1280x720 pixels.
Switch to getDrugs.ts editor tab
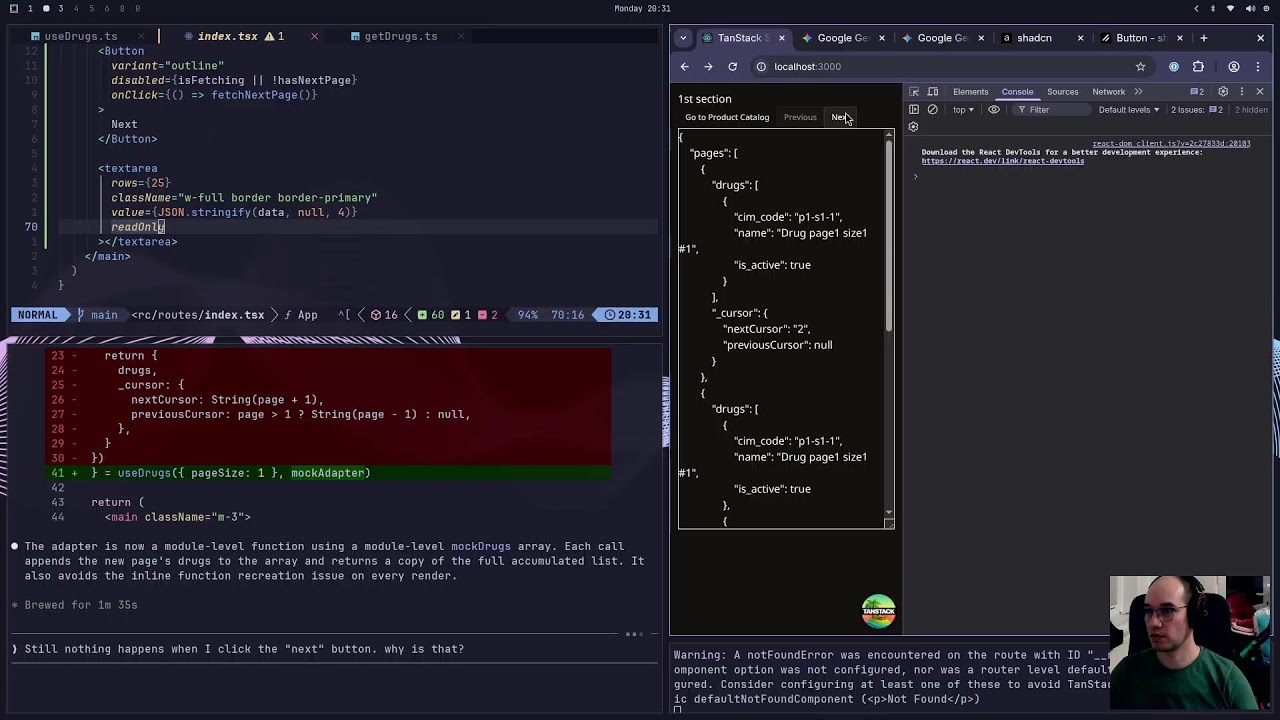pos(400,37)
